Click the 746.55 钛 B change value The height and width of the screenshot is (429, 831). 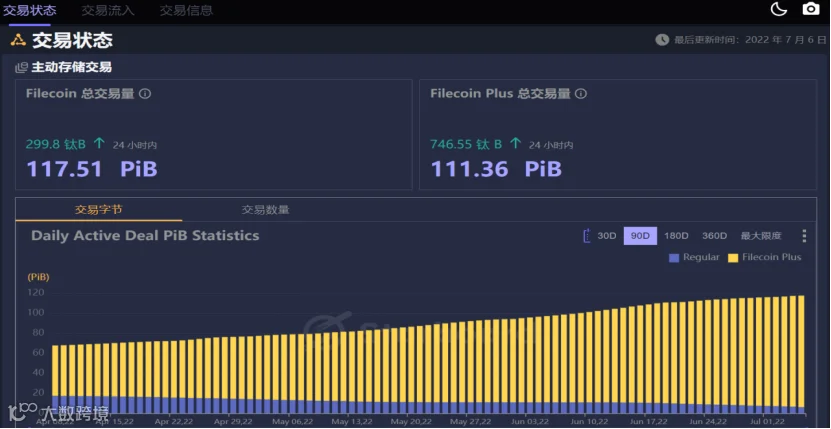click(466, 144)
